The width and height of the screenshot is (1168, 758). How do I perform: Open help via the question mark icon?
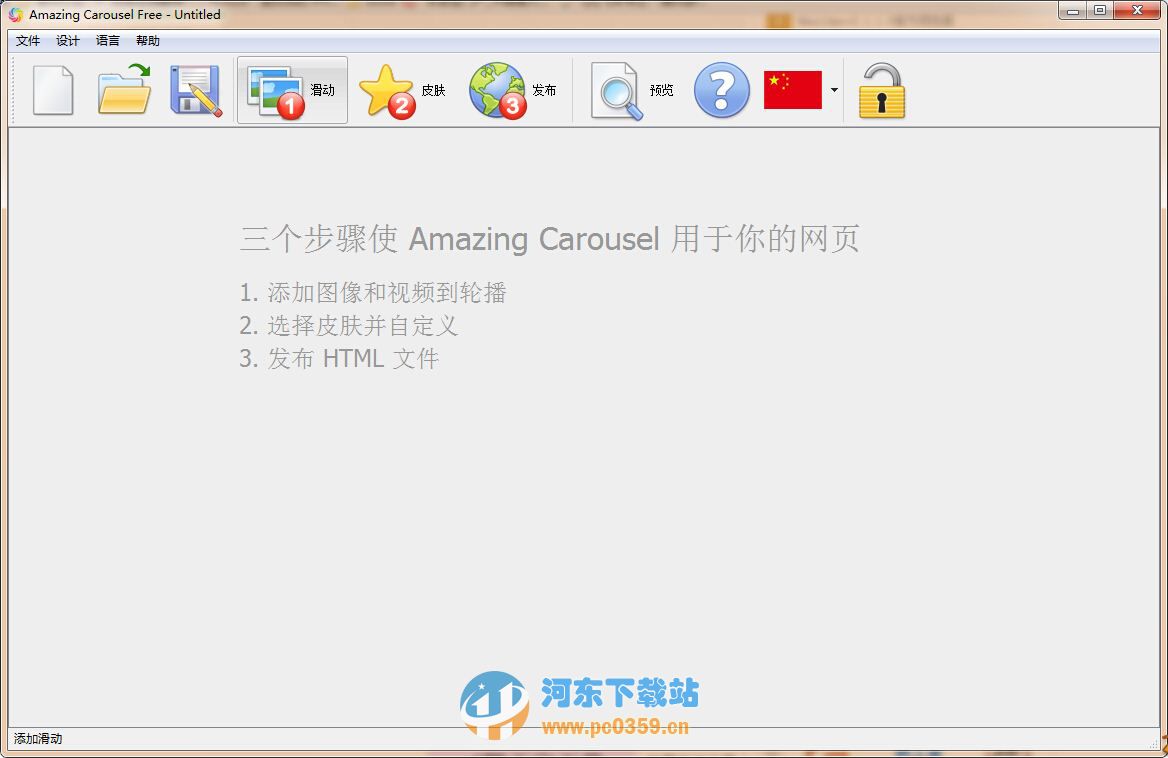click(x=721, y=90)
